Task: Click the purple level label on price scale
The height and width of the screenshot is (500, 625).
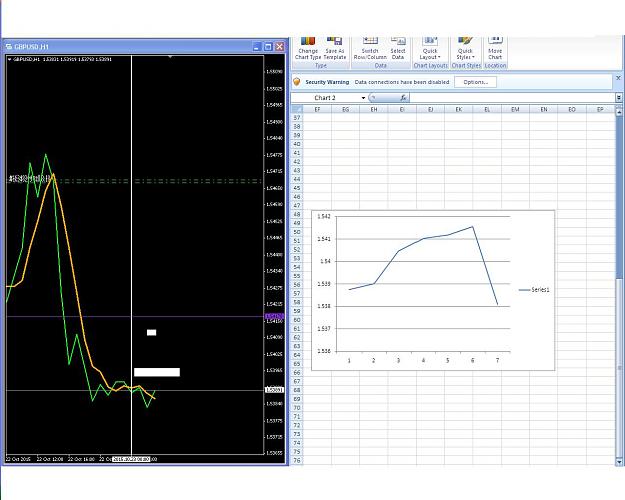Action: (275, 317)
